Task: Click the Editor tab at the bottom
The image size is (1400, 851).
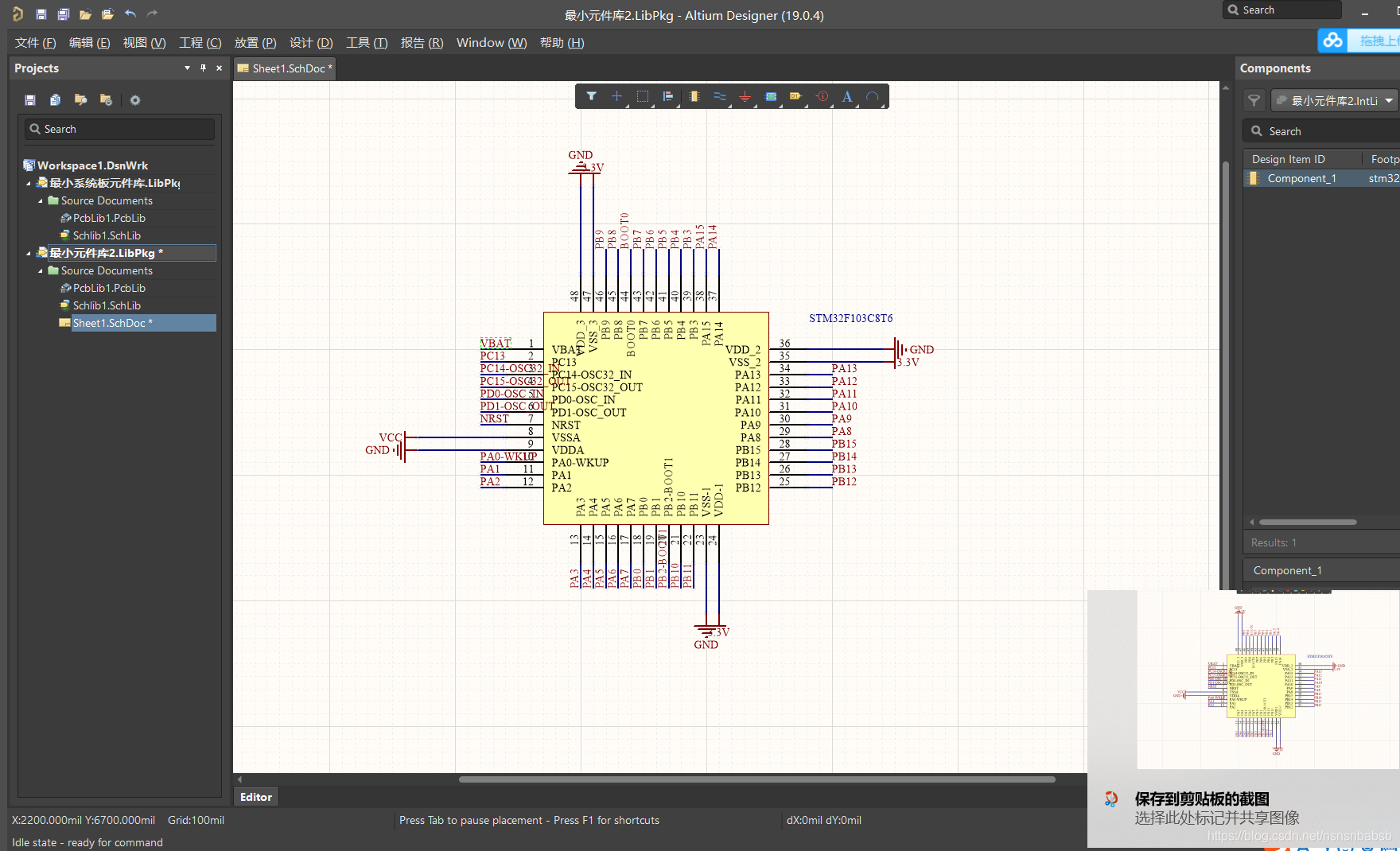Action: click(256, 797)
